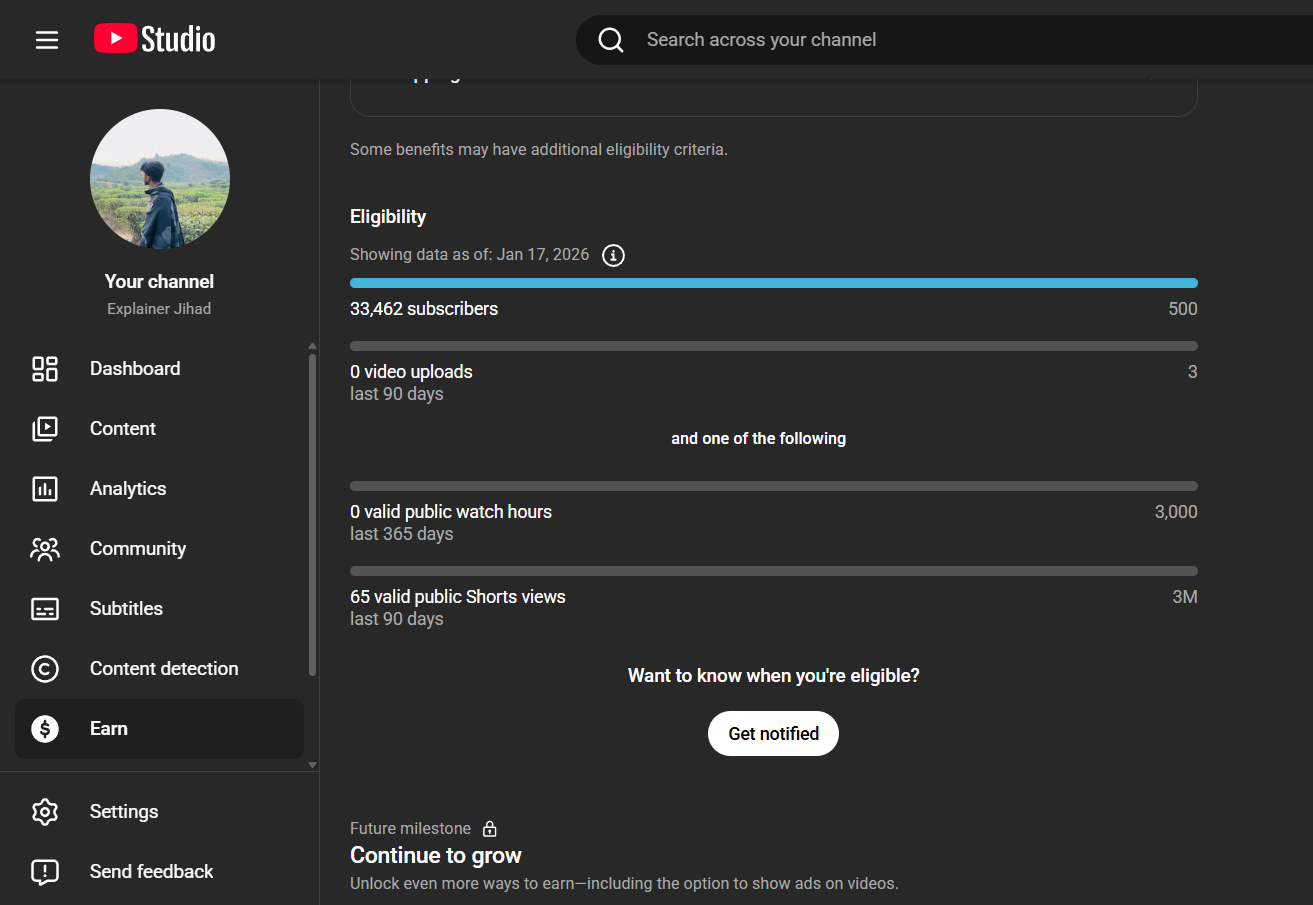Select the Earn sidebar item
1313x905 pixels.
[109, 729]
